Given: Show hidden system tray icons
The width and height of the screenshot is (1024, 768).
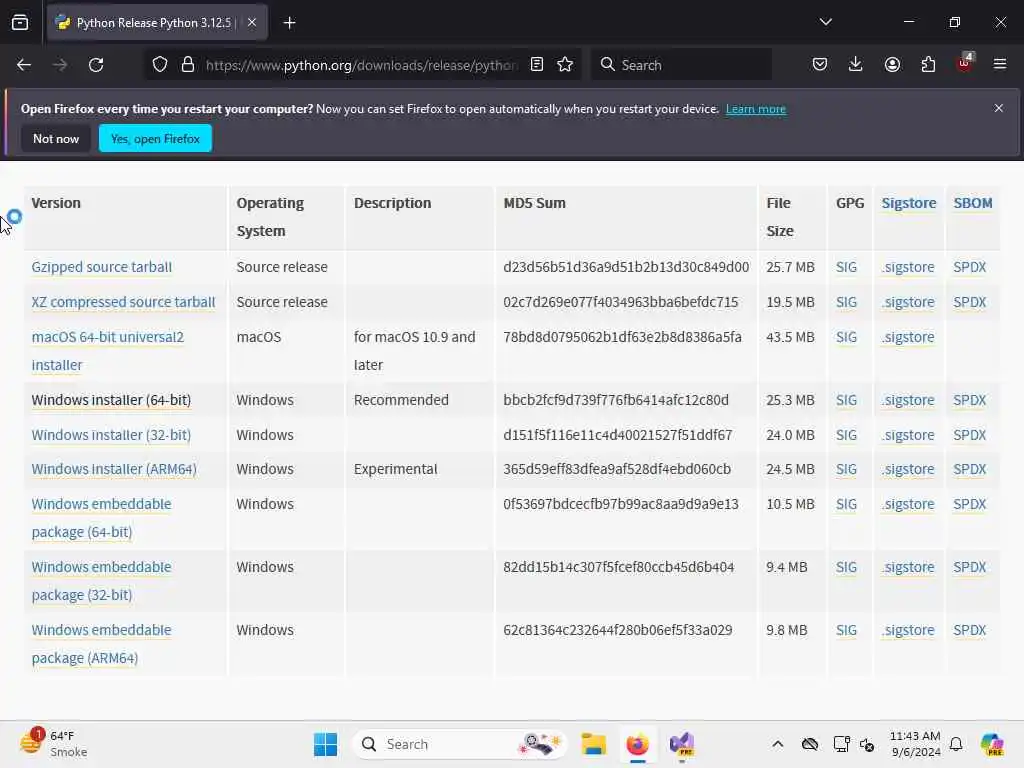Looking at the screenshot, I should tap(777, 744).
